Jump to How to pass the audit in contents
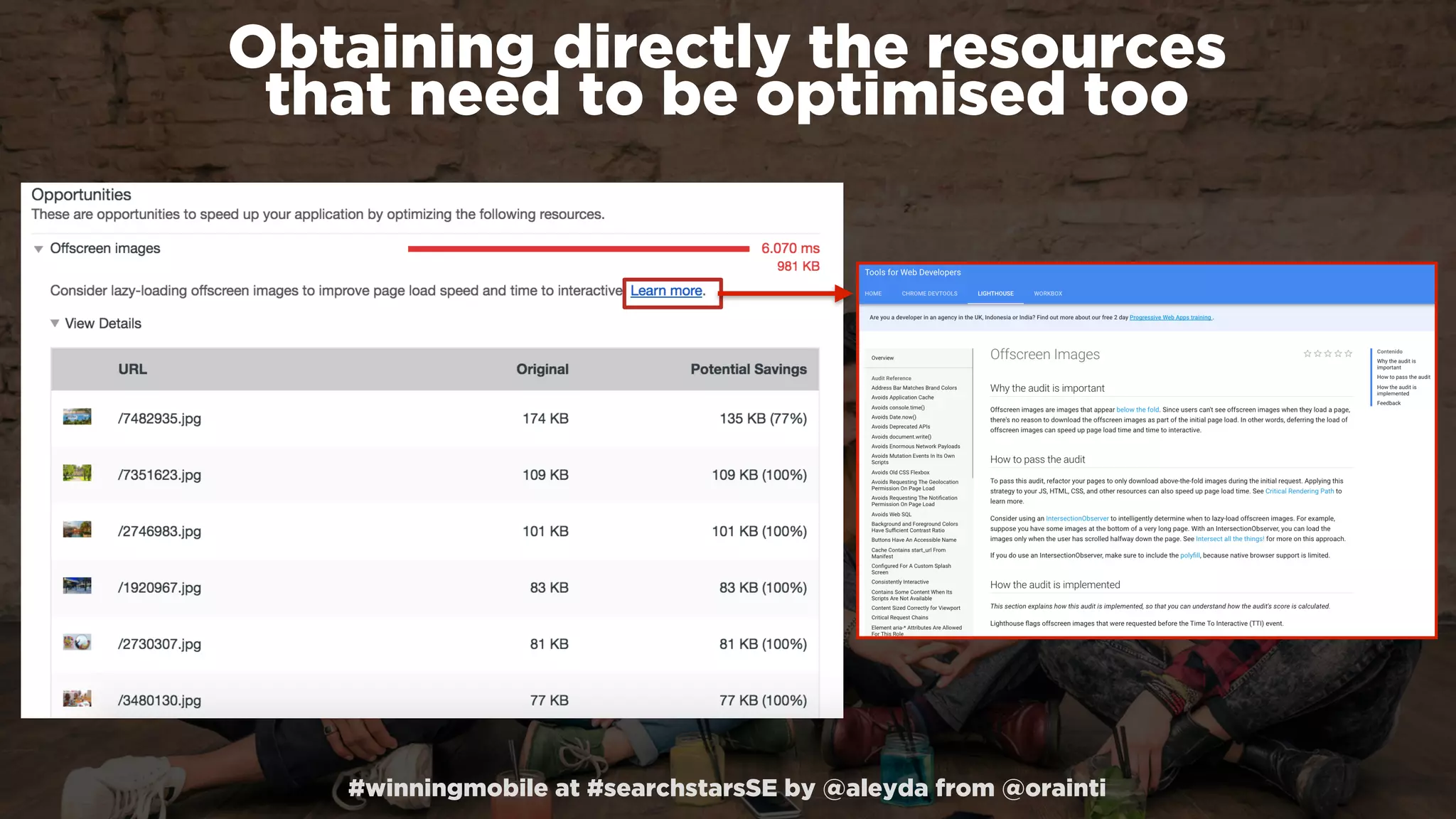The image size is (1456, 819). [x=1403, y=377]
